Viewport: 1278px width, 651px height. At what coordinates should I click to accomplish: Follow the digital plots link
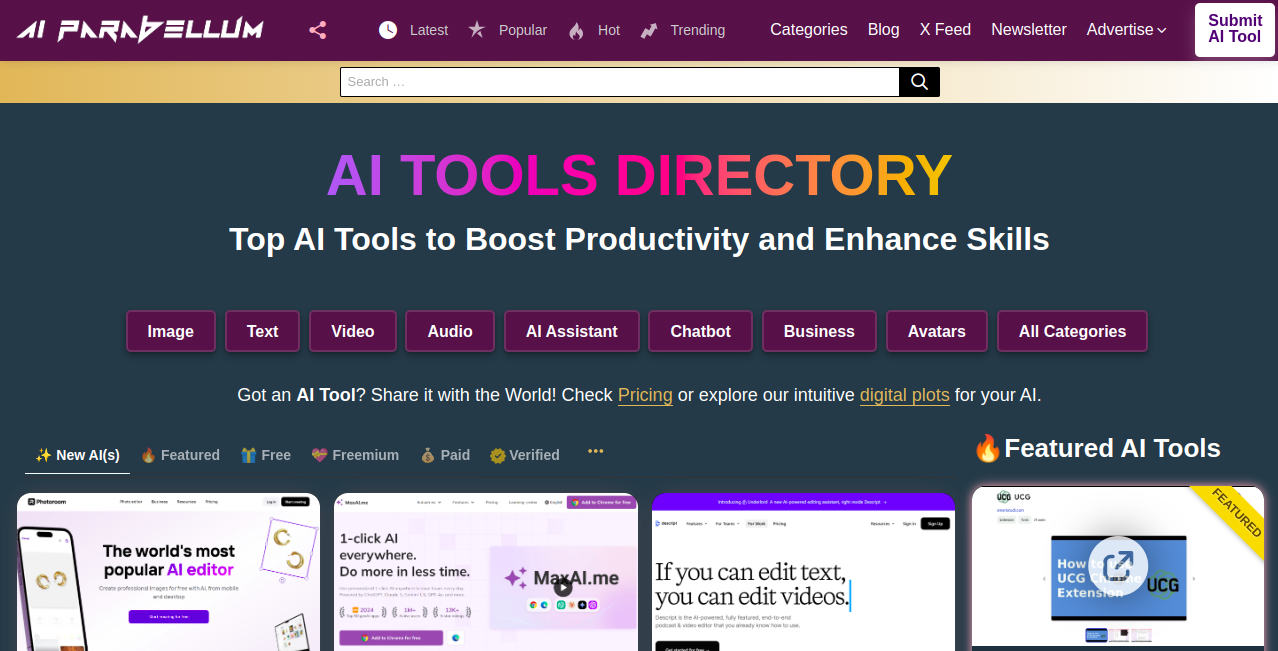click(x=905, y=395)
